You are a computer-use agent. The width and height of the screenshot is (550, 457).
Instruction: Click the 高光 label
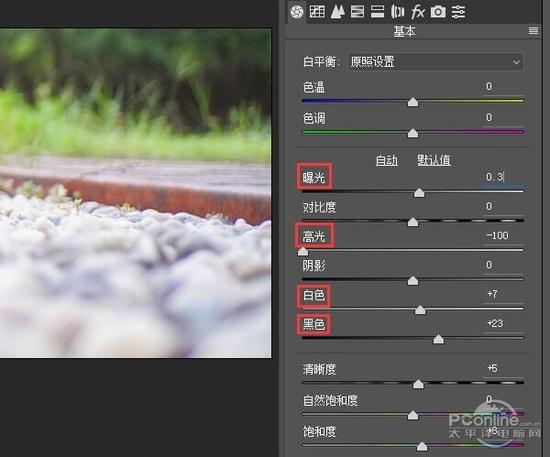pos(314,237)
